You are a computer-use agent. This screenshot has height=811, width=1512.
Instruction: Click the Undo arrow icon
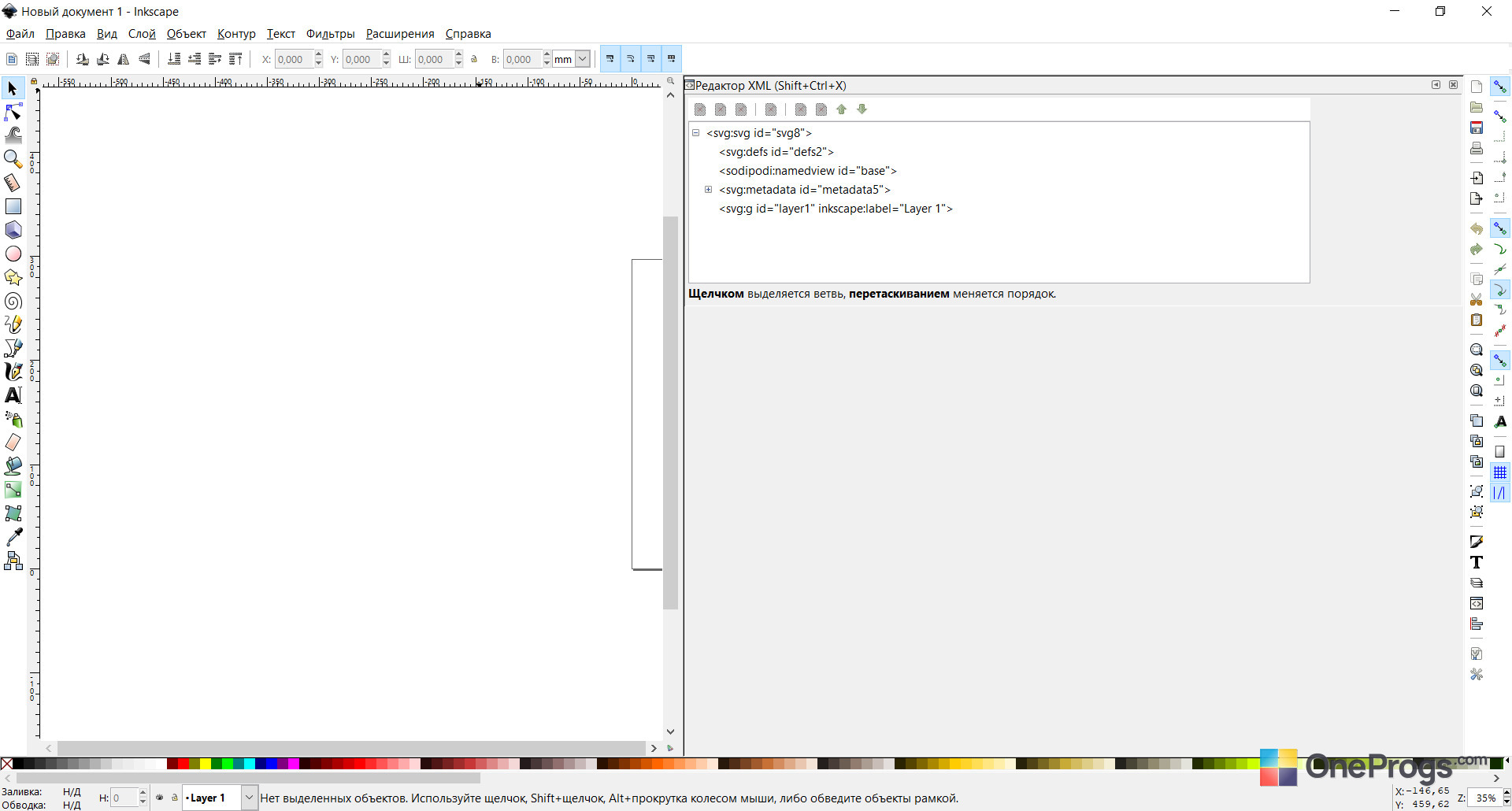coord(1477,228)
